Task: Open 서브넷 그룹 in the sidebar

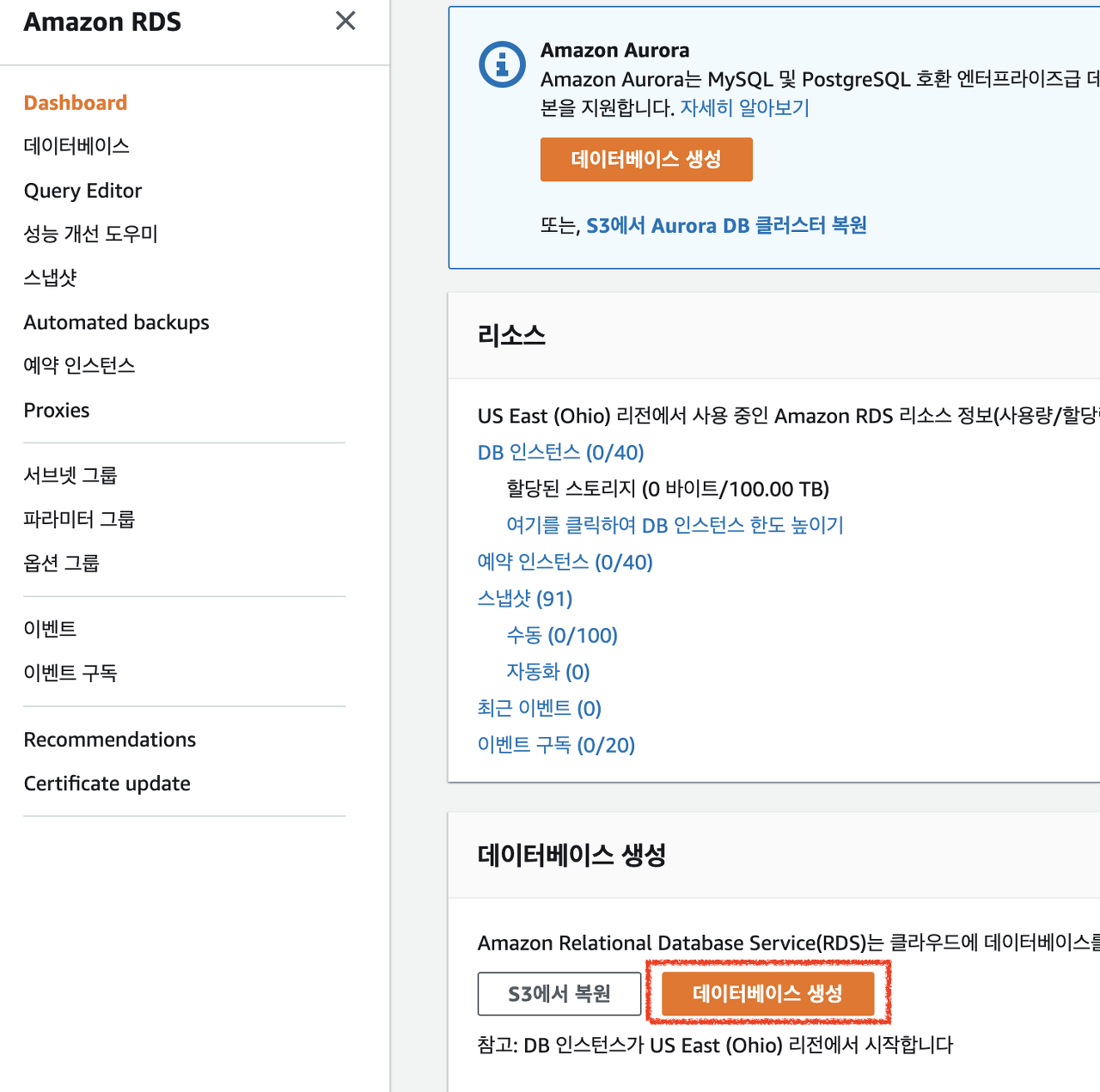Action: pos(70,475)
